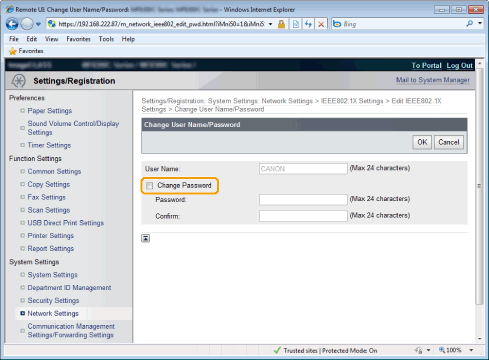Open Printer Settings in the sidebar
The image size is (489, 360).
pos(51,236)
